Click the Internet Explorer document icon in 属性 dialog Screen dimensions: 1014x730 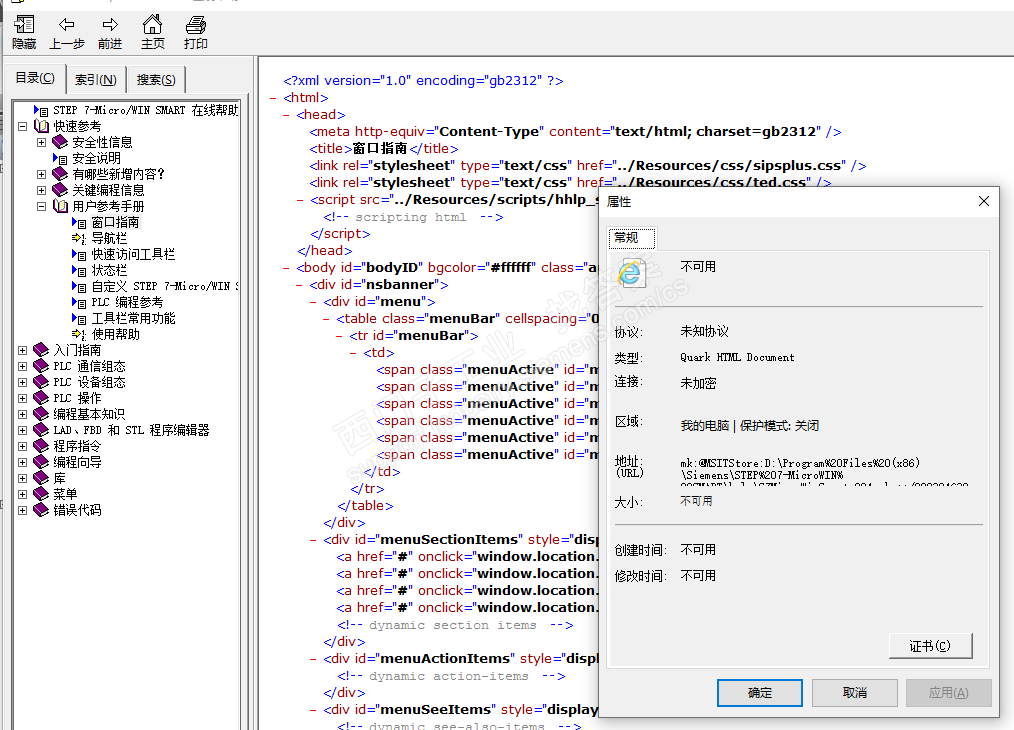tap(631, 272)
